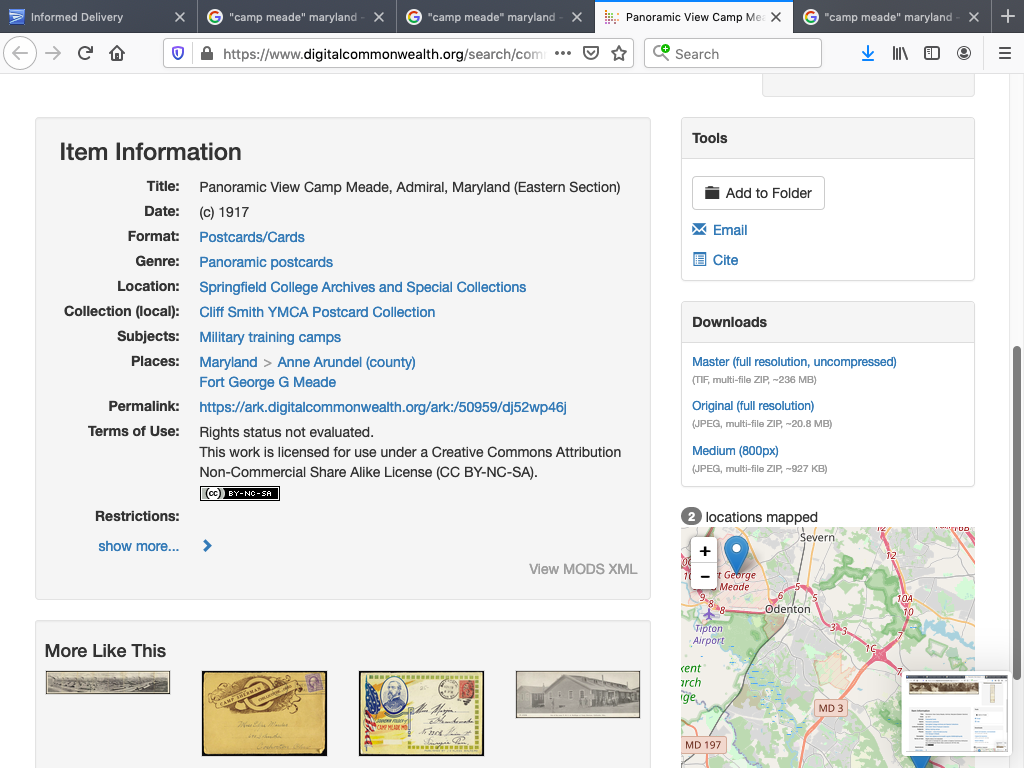
Task: Expand details with 'show more...'
Action: click(139, 546)
